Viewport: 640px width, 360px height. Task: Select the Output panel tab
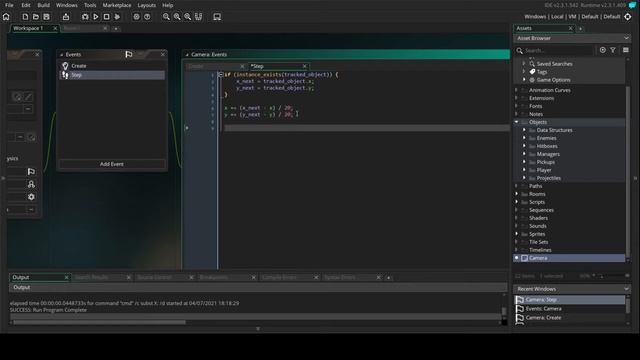tap(20, 277)
